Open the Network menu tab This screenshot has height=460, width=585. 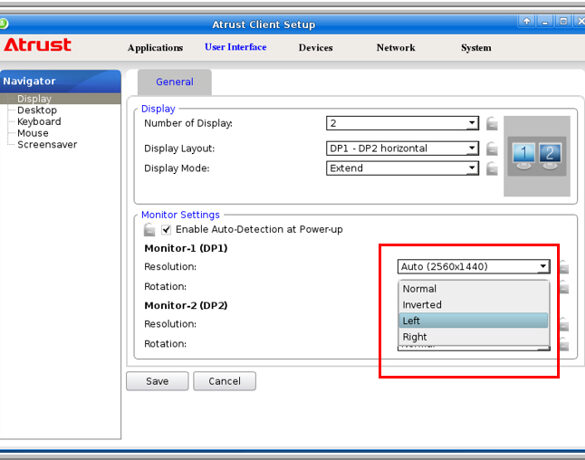click(x=396, y=48)
